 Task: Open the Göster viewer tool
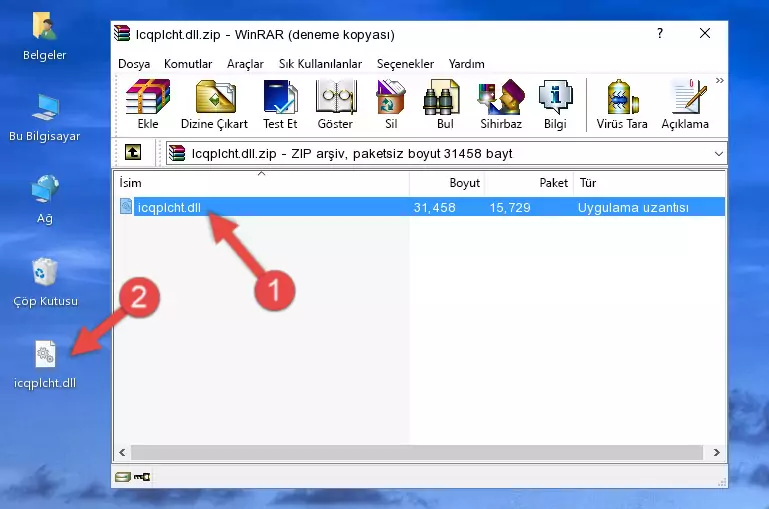pyautogui.click(x=335, y=104)
